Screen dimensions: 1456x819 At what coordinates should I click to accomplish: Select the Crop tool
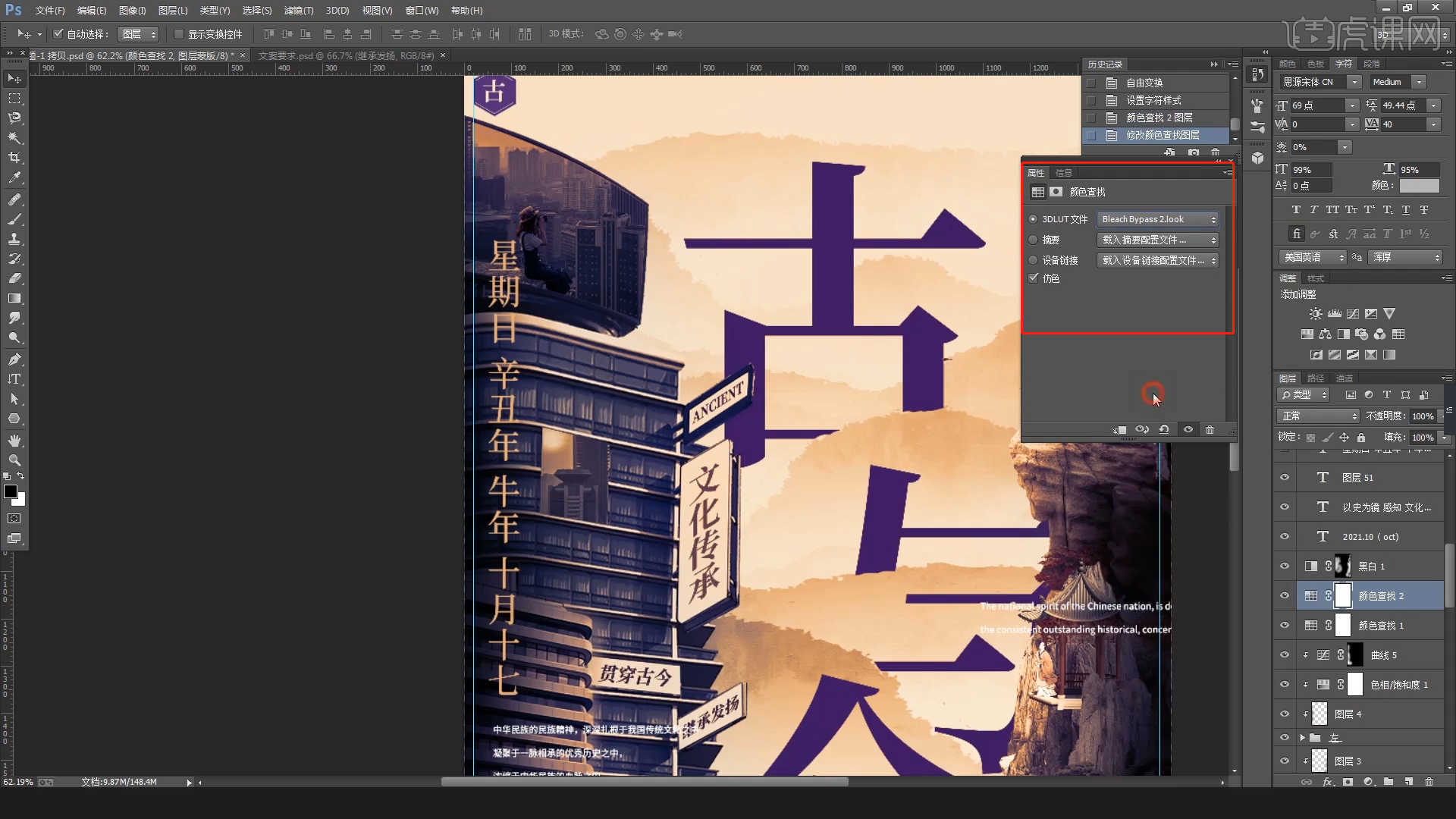tap(14, 158)
